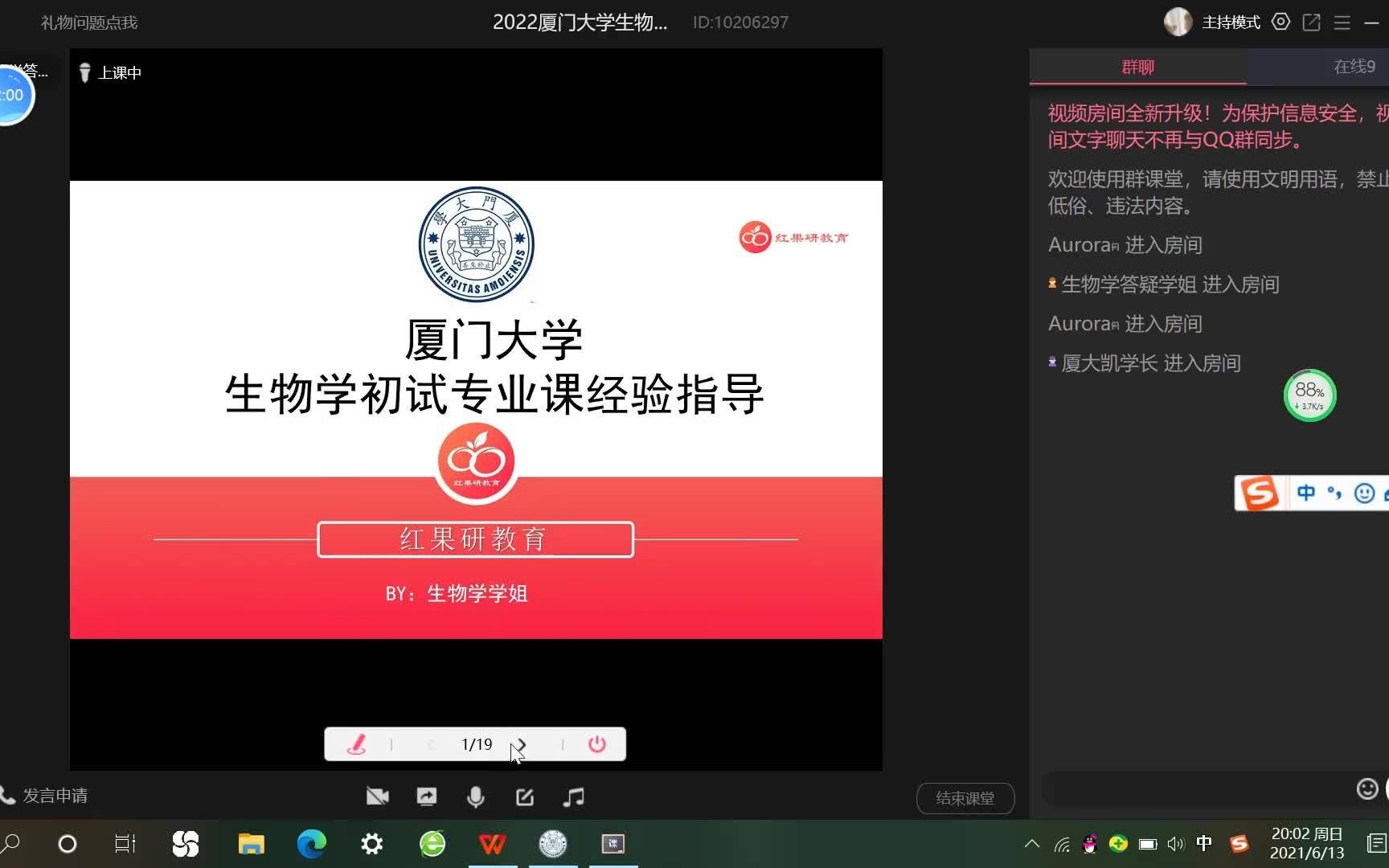Toggle punctuation mode on Sogou bar

point(1334,493)
